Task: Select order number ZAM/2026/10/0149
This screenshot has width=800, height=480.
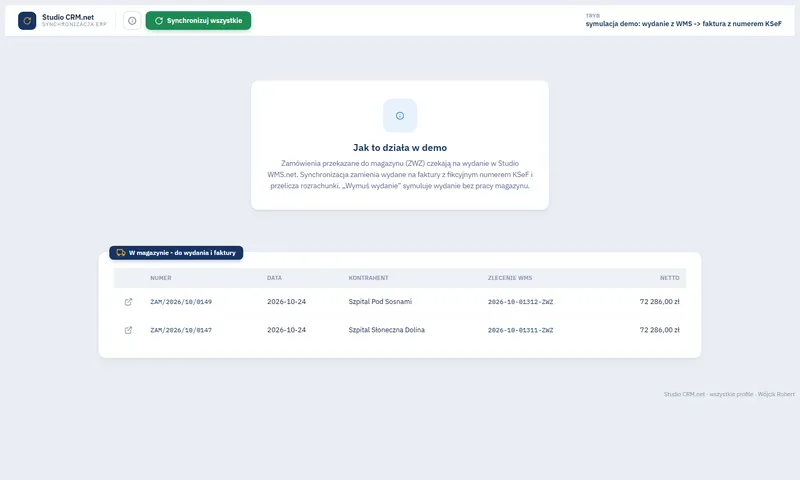Action: pyautogui.click(x=181, y=302)
